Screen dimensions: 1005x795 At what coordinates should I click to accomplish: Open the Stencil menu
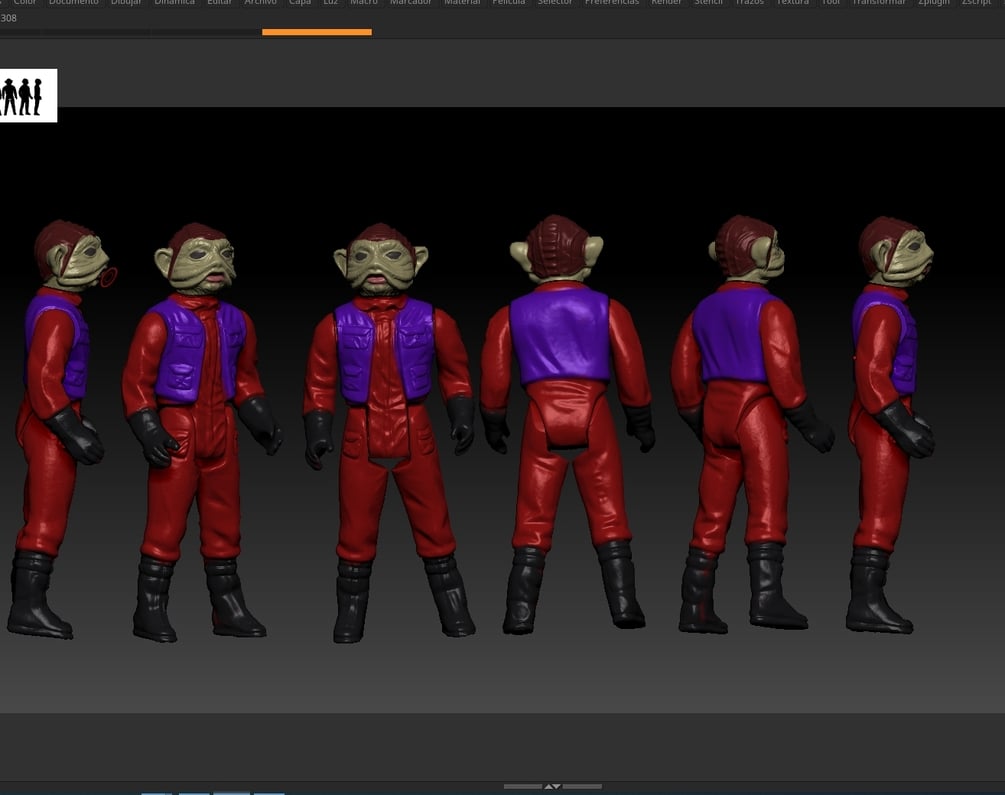[708, 3]
